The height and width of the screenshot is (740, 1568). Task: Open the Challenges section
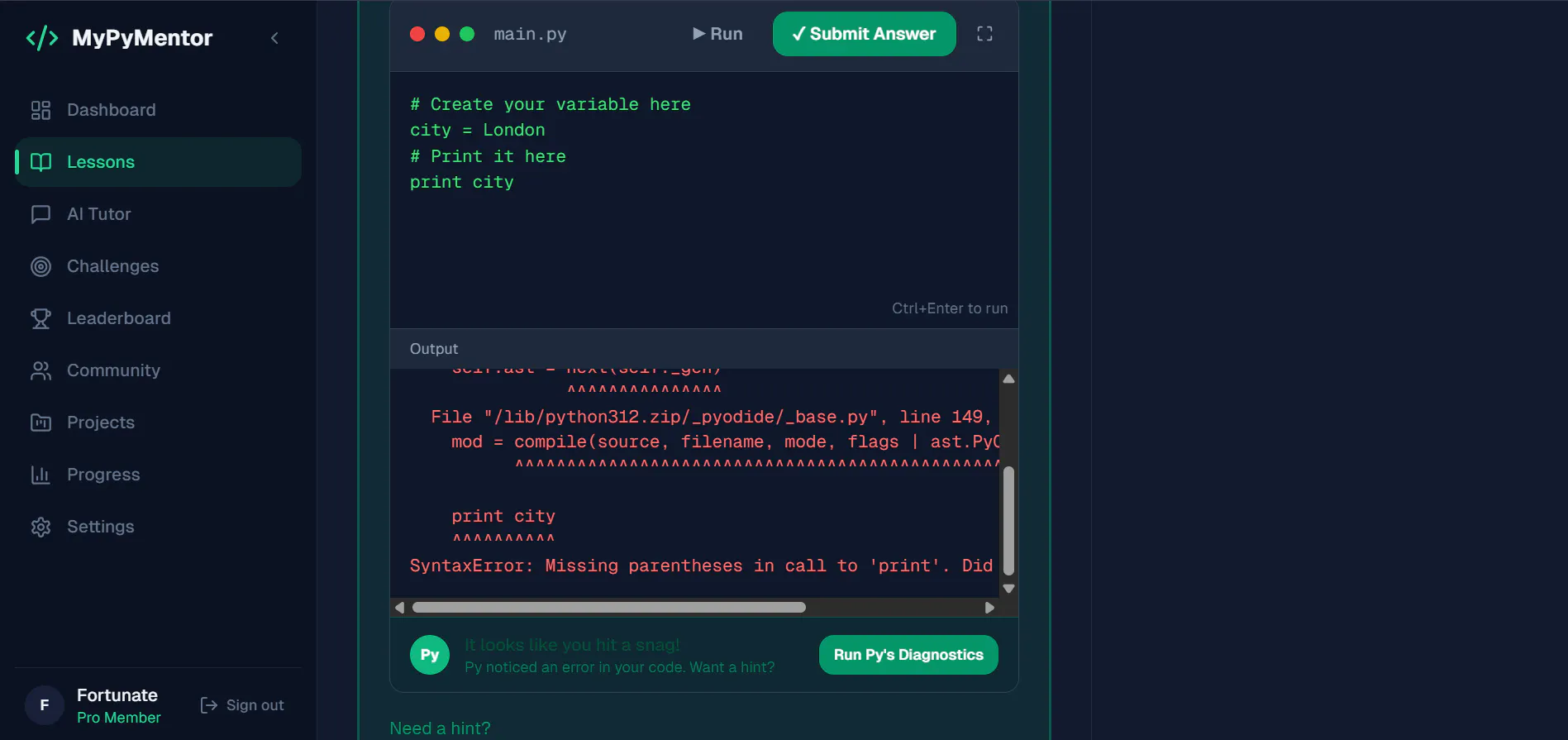pyautogui.click(x=158, y=266)
